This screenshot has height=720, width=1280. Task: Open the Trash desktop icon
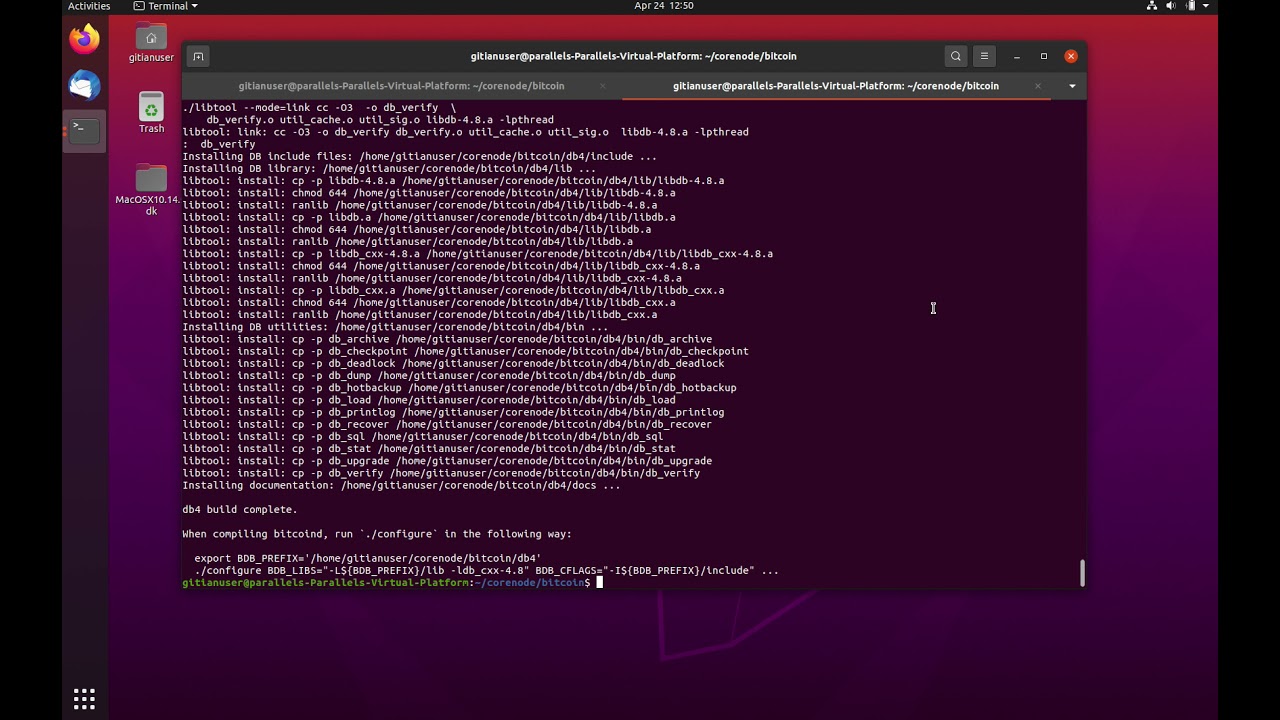pyautogui.click(x=151, y=113)
